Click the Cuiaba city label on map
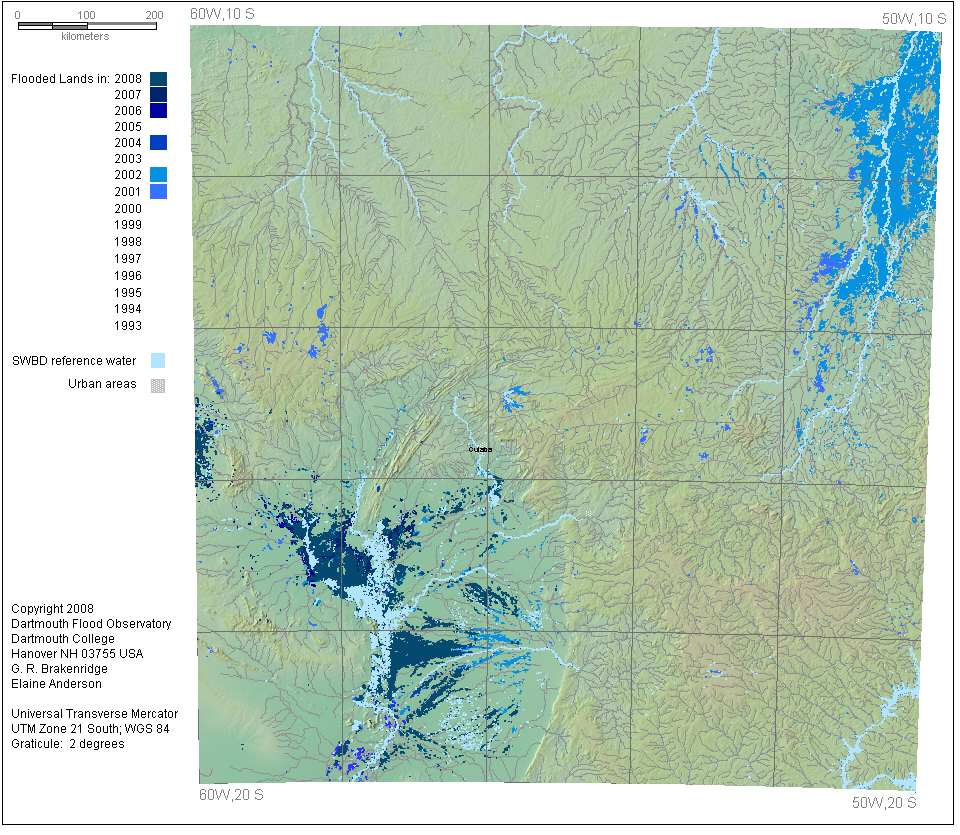 [x=480, y=450]
